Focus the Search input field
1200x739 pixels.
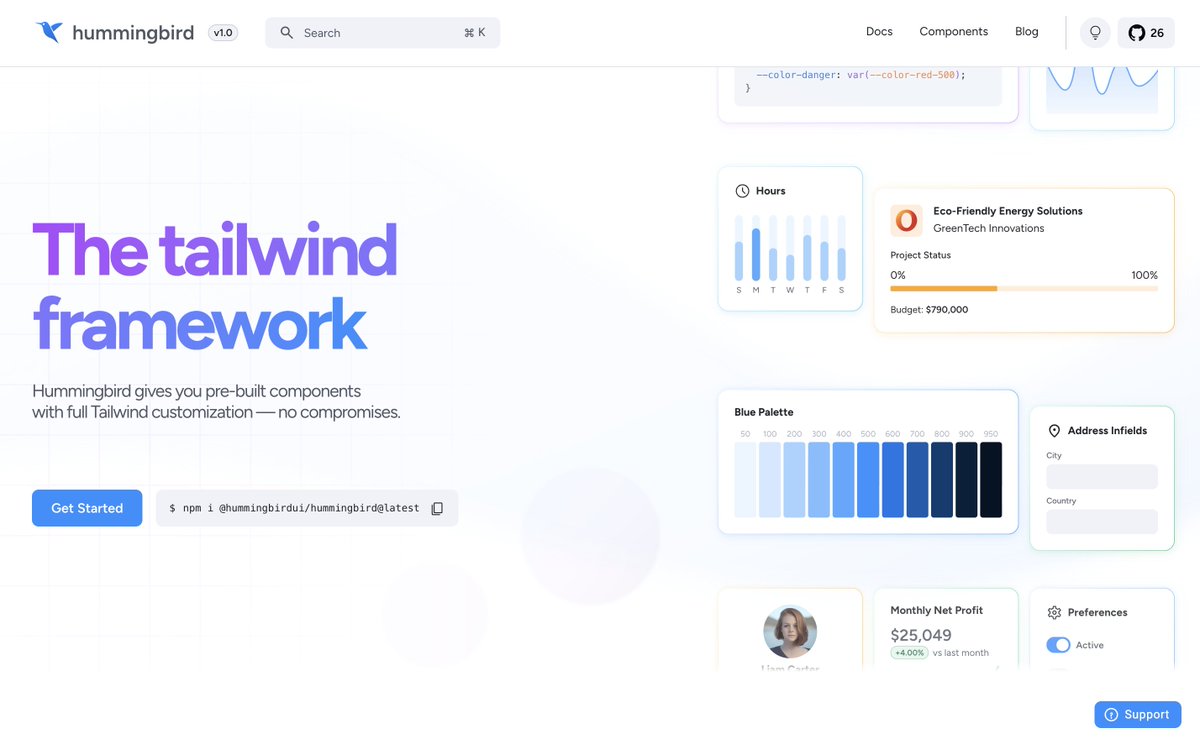tap(382, 33)
